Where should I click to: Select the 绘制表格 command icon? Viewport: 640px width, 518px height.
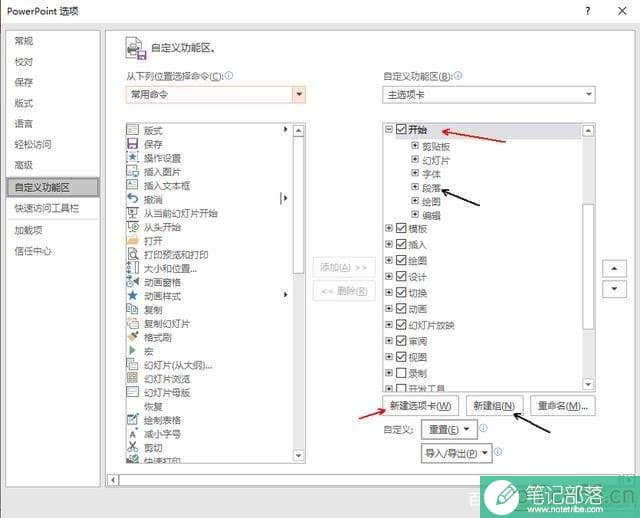[x=132, y=420]
